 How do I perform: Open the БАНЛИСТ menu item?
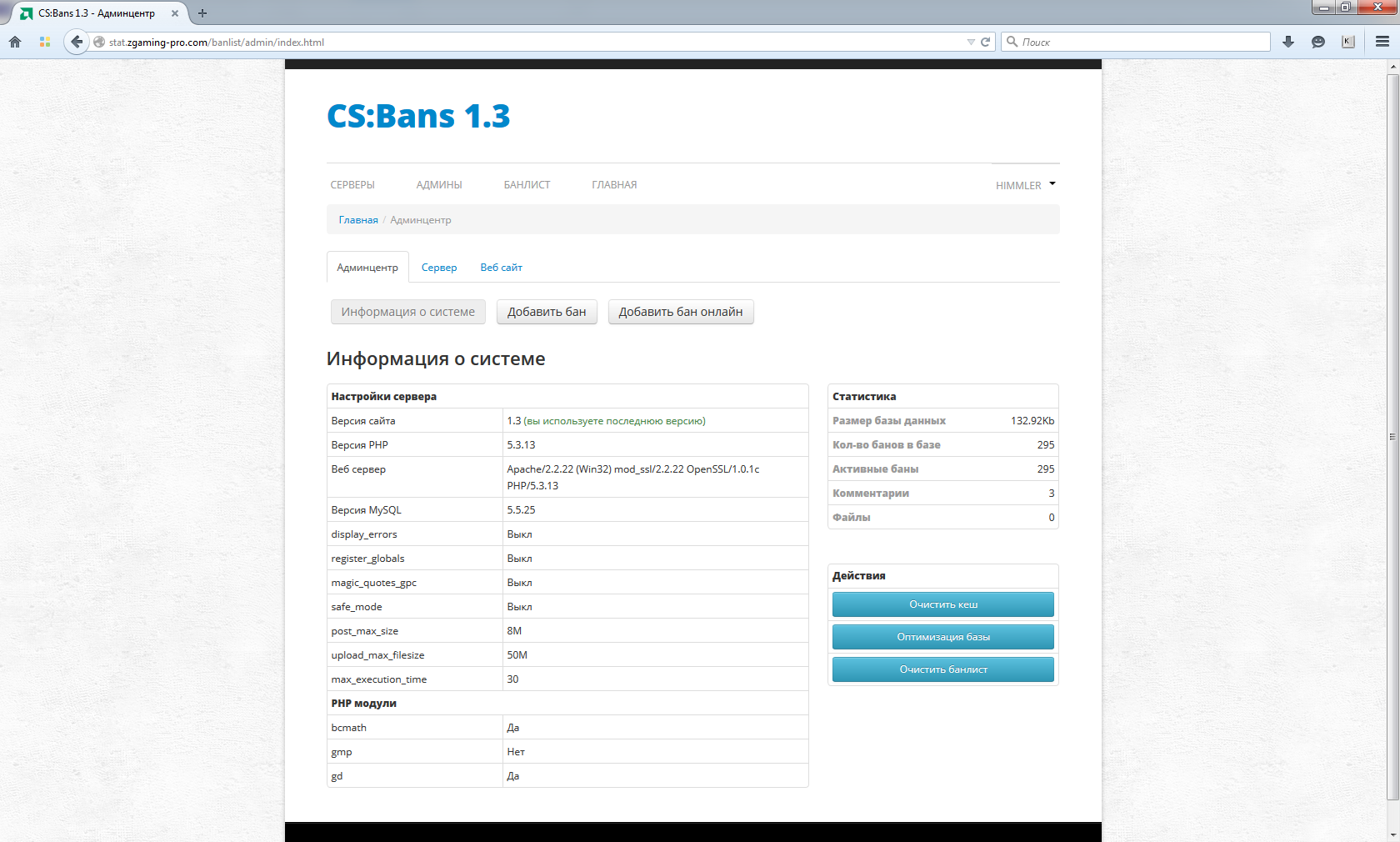(x=527, y=185)
